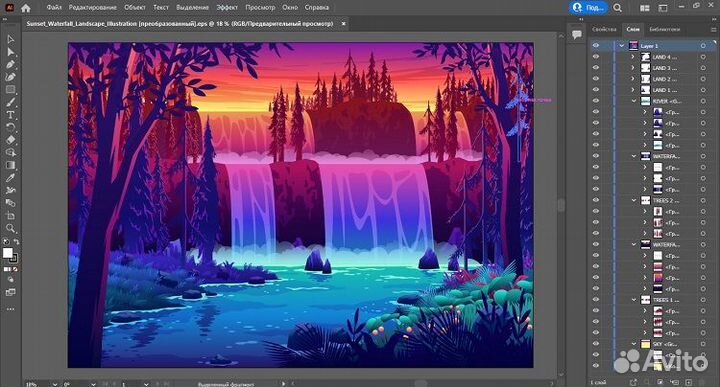Open the zoom level dropdown beside 18%
This screenshot has height=387, width=720.
click(x=55, y=384)
